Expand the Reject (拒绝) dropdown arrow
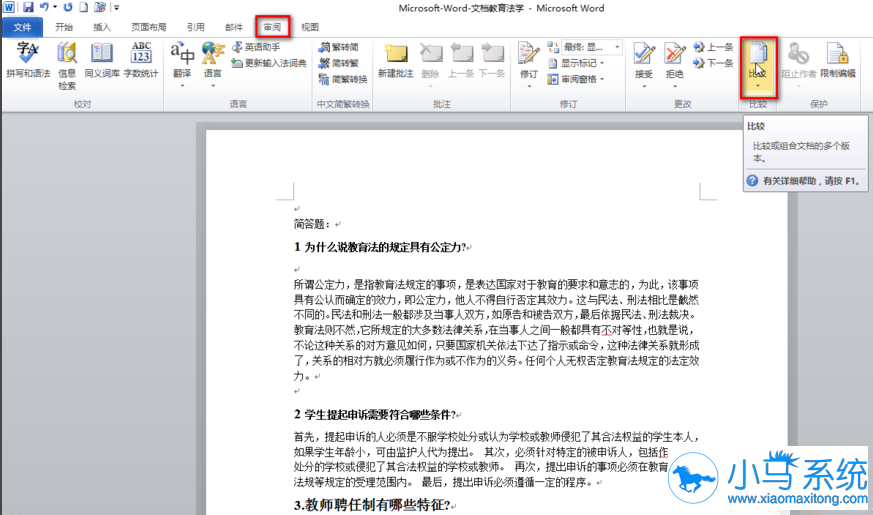This screenshot has width=873, height=515. click(675, 86)
